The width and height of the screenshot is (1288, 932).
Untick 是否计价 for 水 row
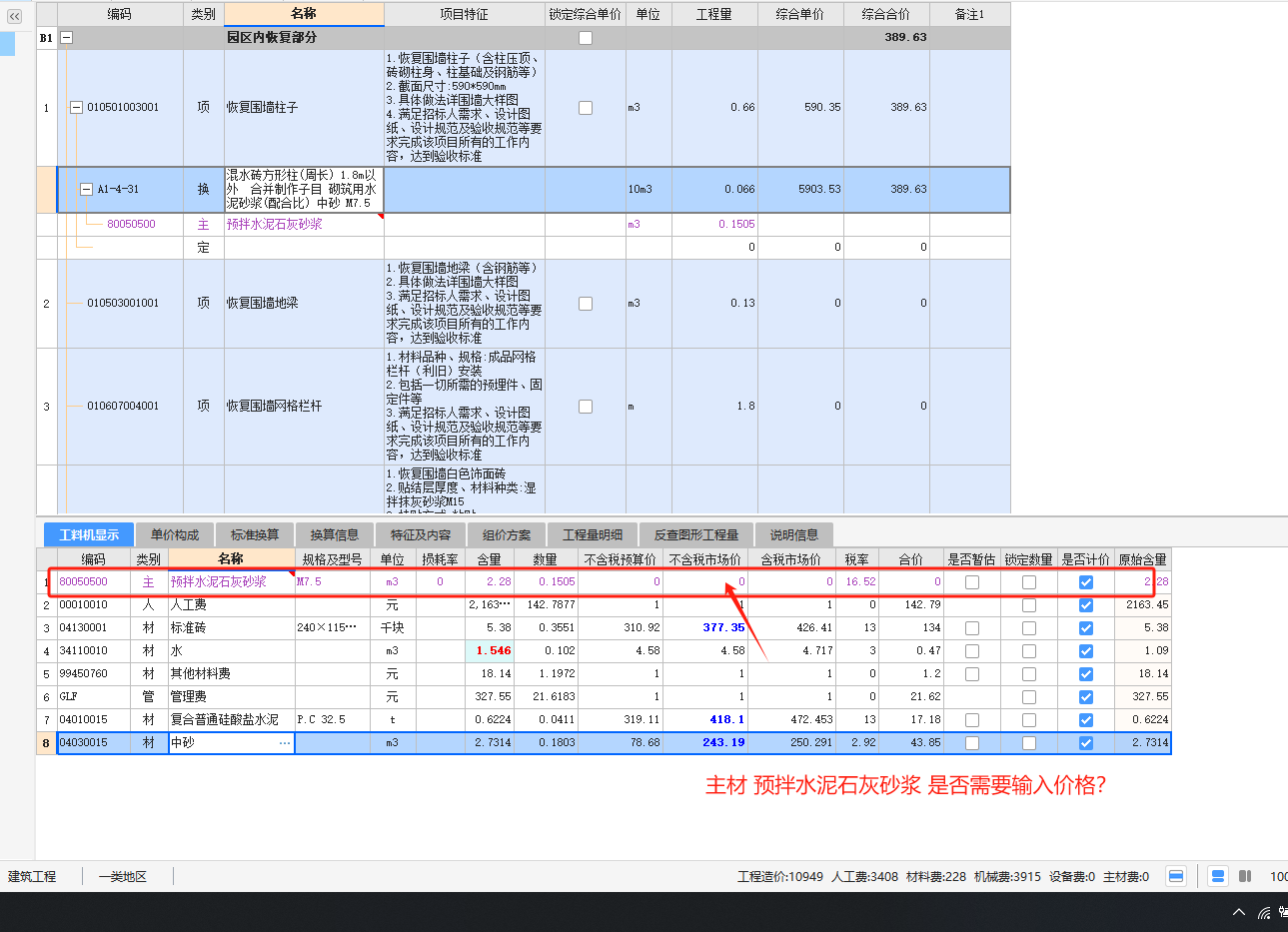pyautogui.click(x=1086, y=651)
